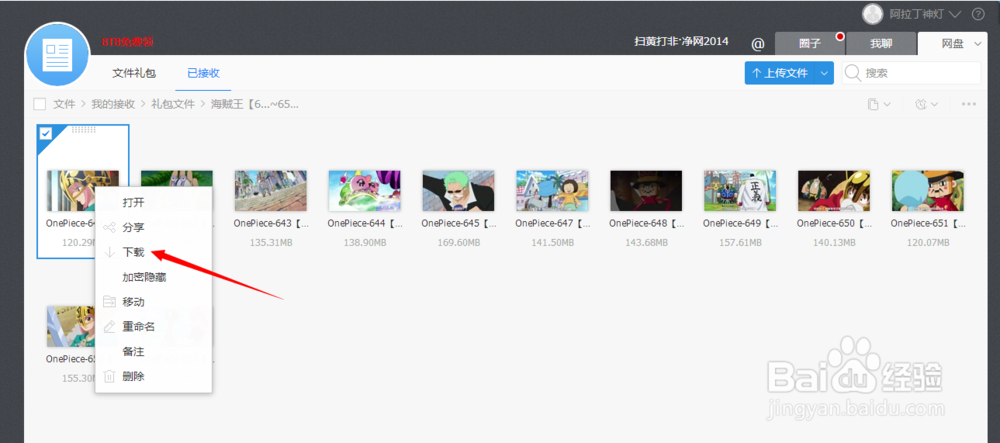Click the OnePiece-644 file name

click(x=364, y=224)
